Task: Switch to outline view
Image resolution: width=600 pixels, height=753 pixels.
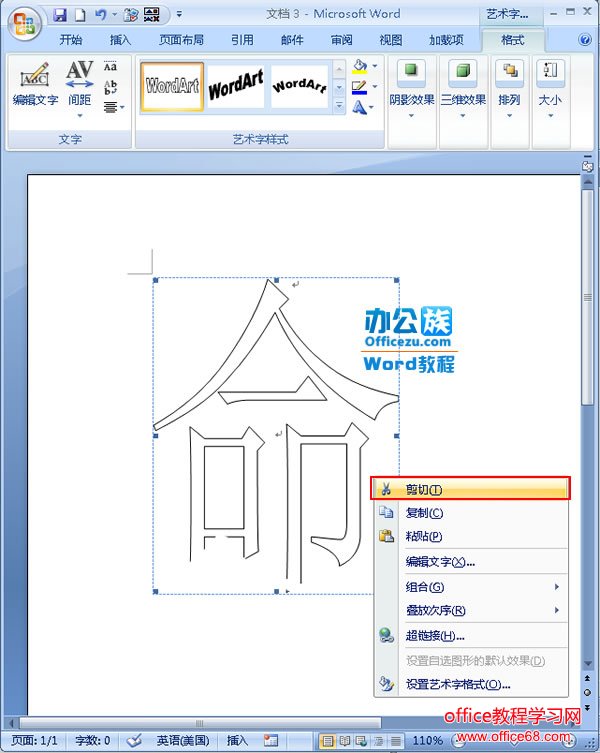Action: (x=379, y=741)
